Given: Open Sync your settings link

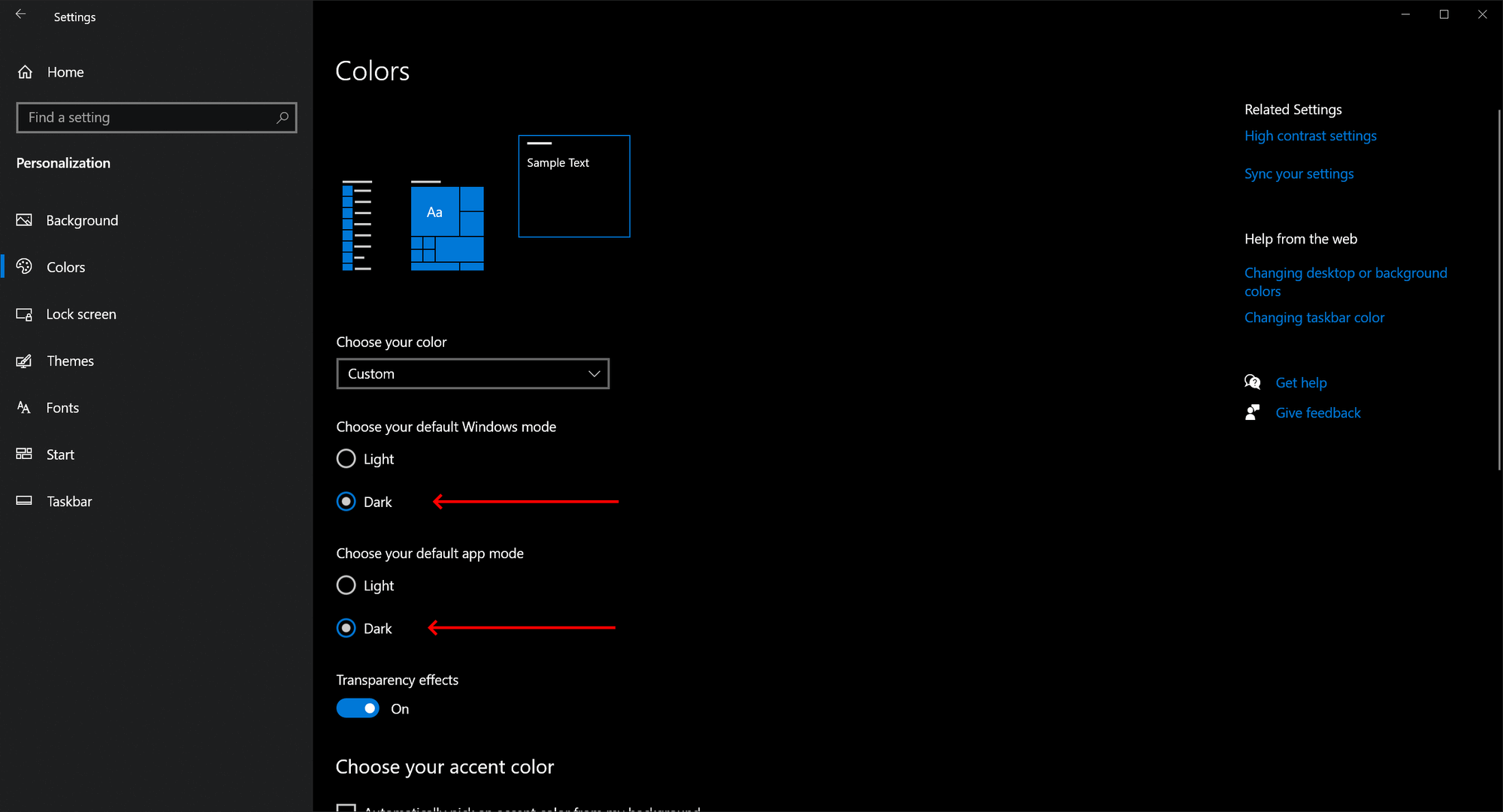Looking at the screenshot, I should [x=1299, y=173].
